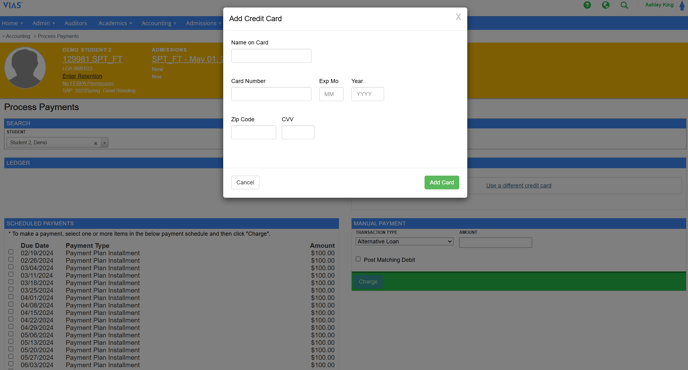Click the green help question mark icon
Screen dimensions: 688x370
[x=587, y=5]
